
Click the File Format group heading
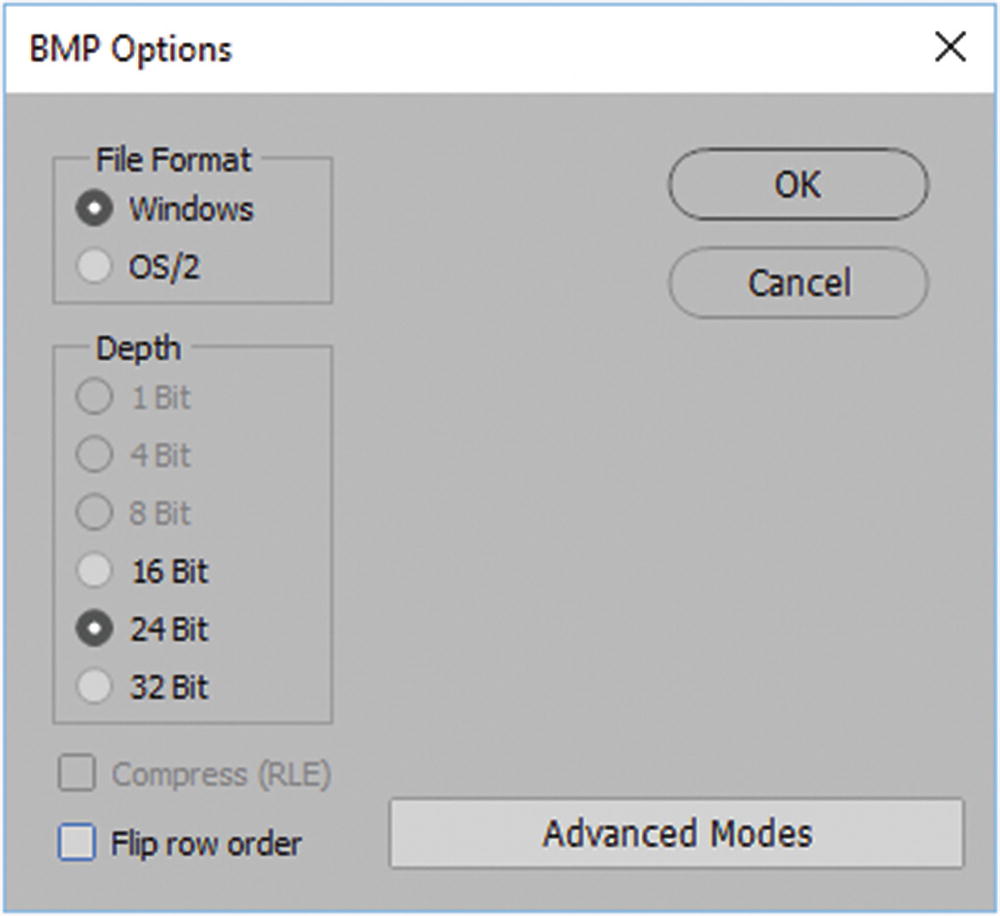point(171,158)
